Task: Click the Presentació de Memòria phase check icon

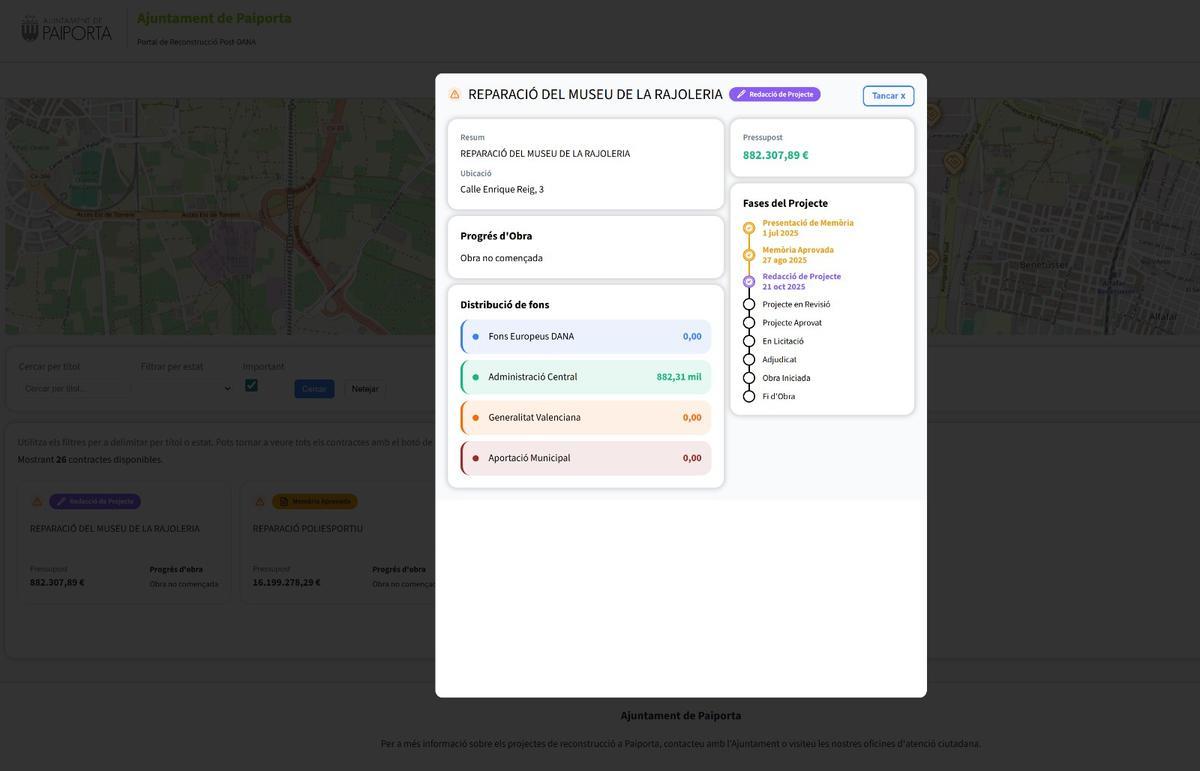Action: pos(749,228)
